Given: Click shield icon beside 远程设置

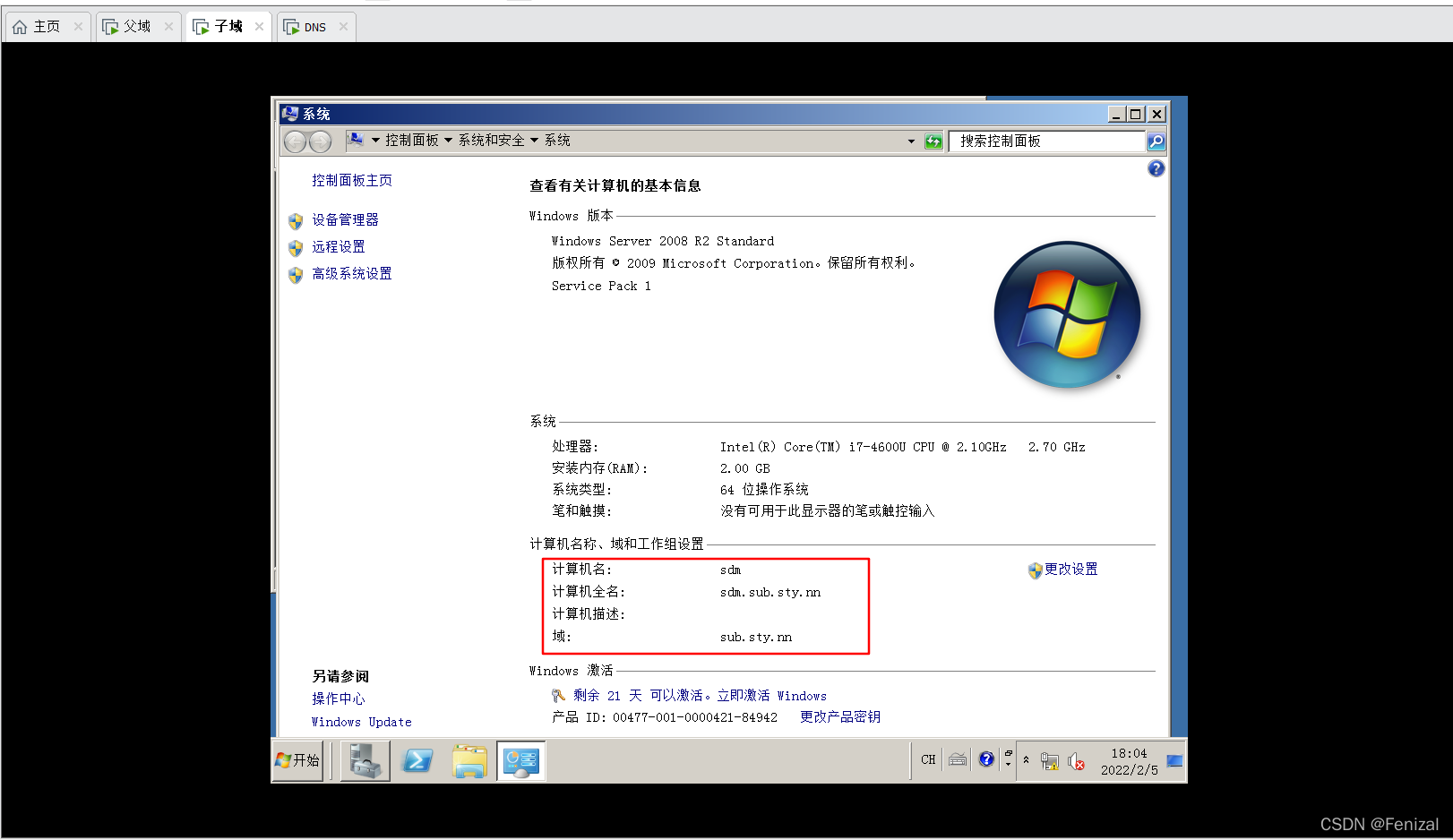Looking at the screenshot, I should [x=296, y=248].
